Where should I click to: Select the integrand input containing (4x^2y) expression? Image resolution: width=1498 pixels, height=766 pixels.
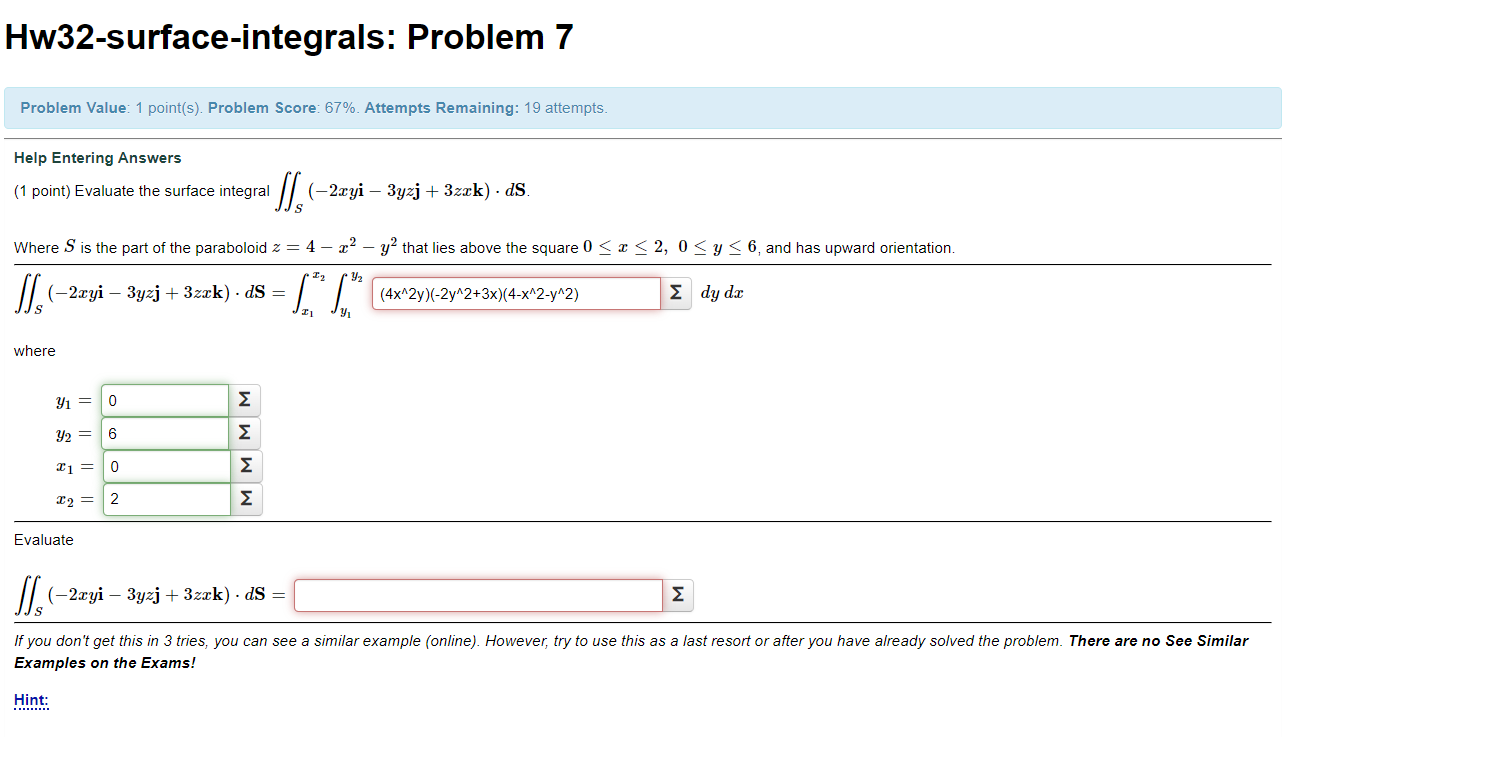(515, 292)
